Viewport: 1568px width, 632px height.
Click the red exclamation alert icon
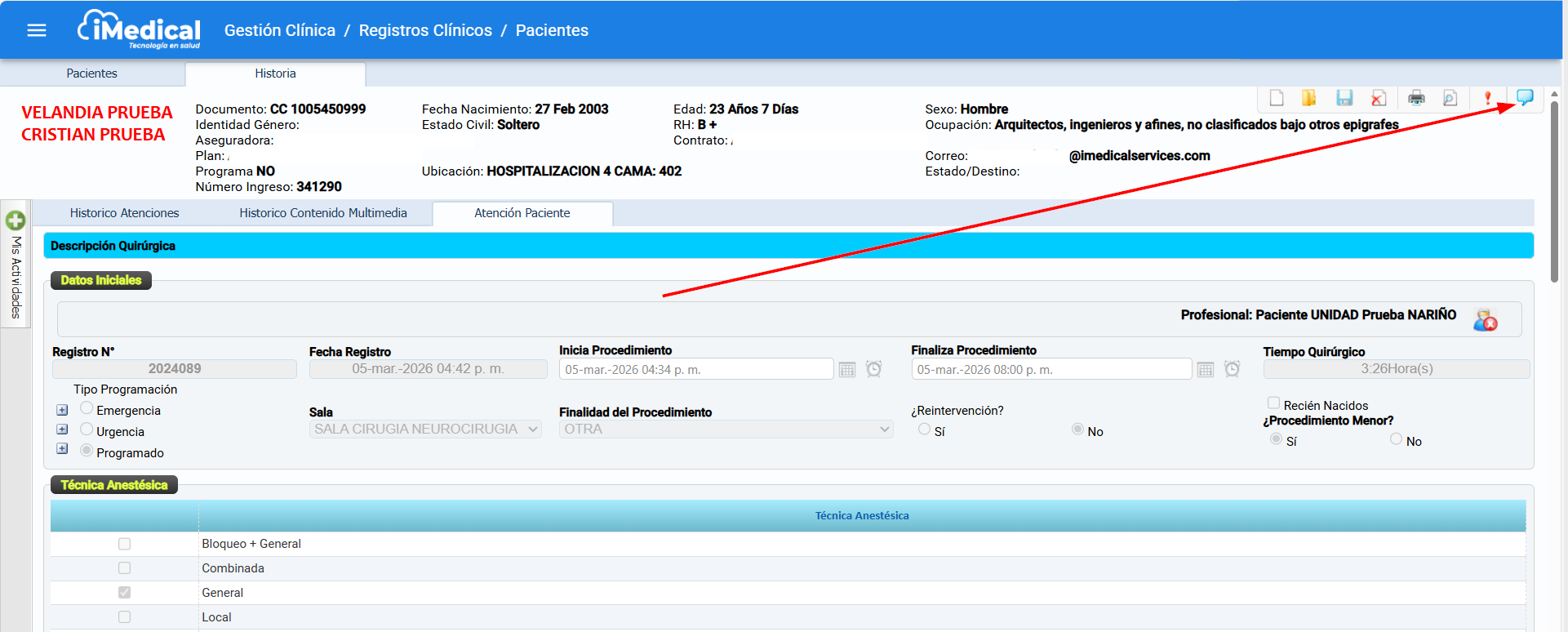(1487, 98)
